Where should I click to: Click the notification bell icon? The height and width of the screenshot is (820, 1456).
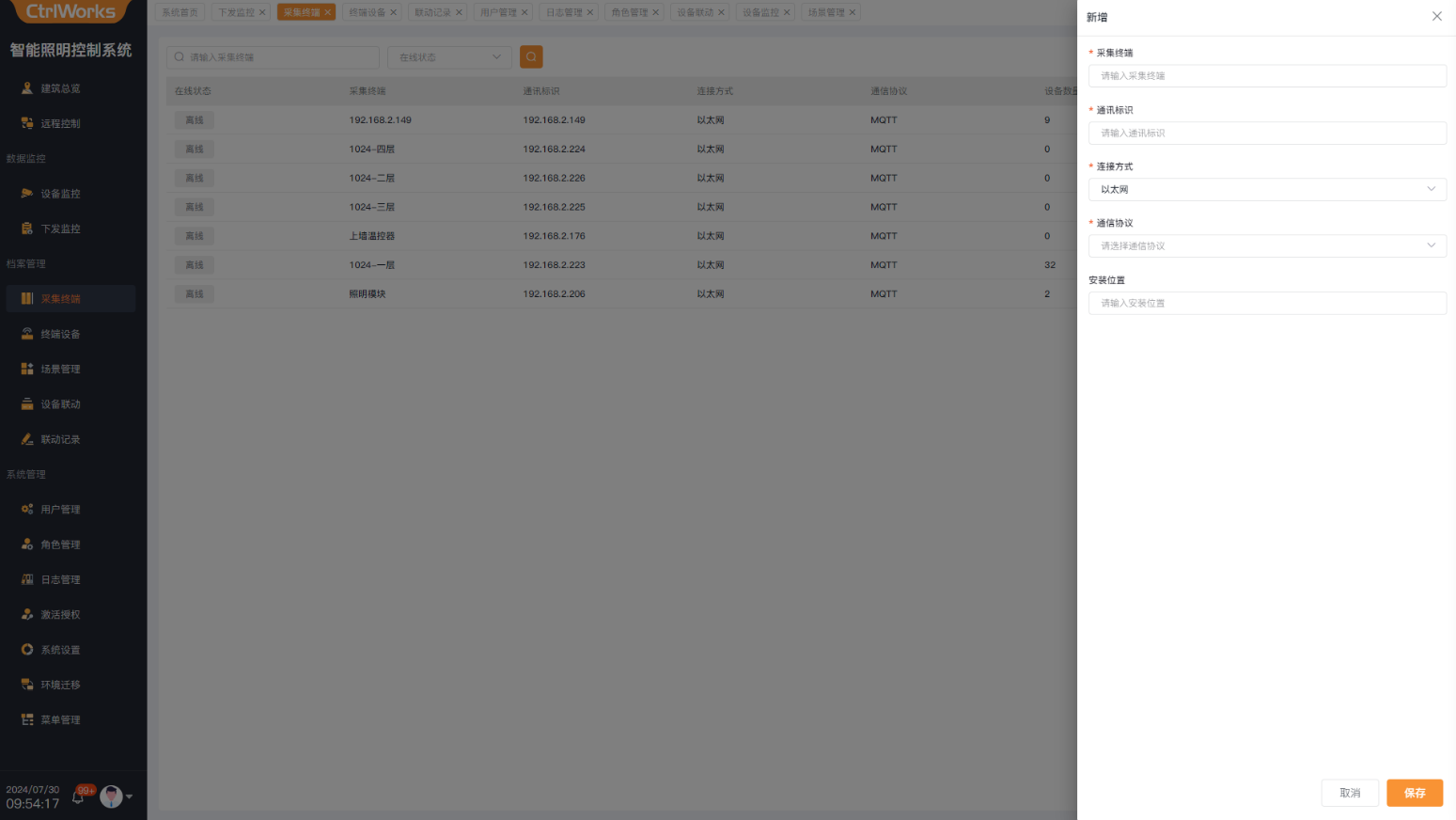tap(78, 797)
